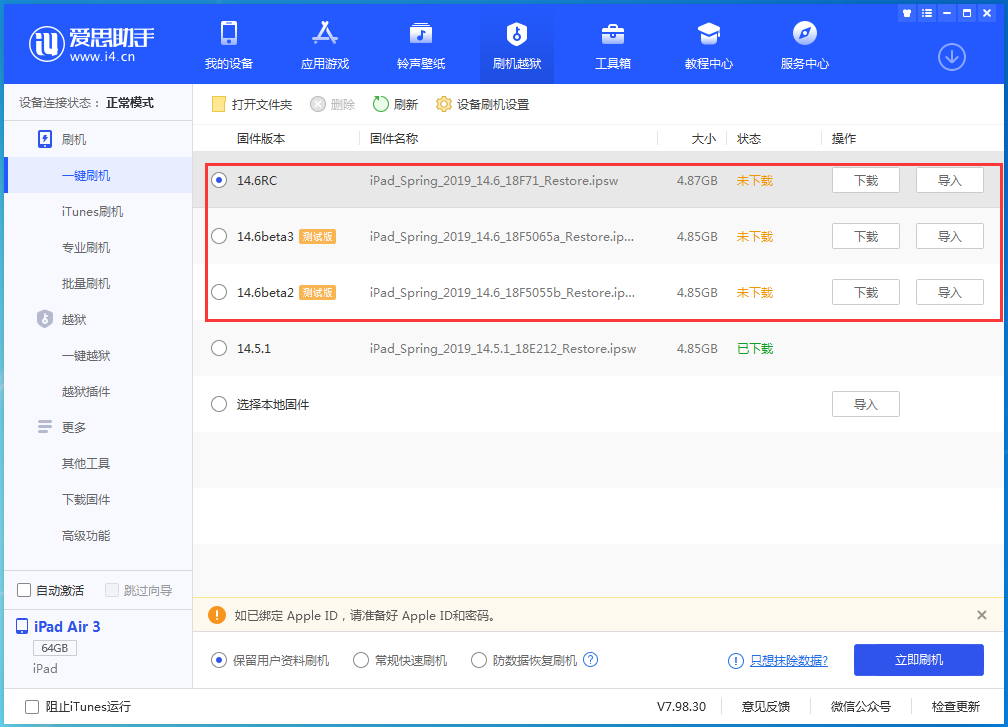Open 我的设备 device tab icon

tap(229, 33)
